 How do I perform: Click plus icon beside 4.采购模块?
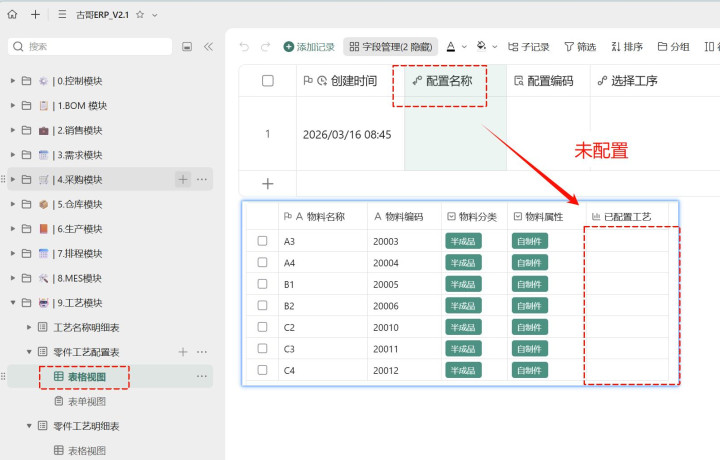pyautogui.click(x=183, y=179)
